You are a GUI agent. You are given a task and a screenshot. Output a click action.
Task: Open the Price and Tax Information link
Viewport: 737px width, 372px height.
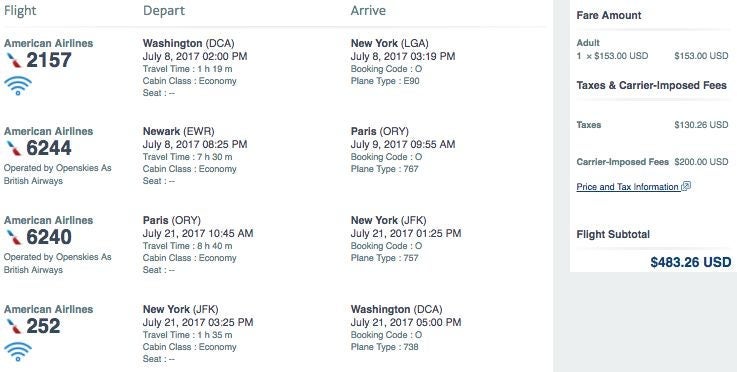click(x=628, y=187)
